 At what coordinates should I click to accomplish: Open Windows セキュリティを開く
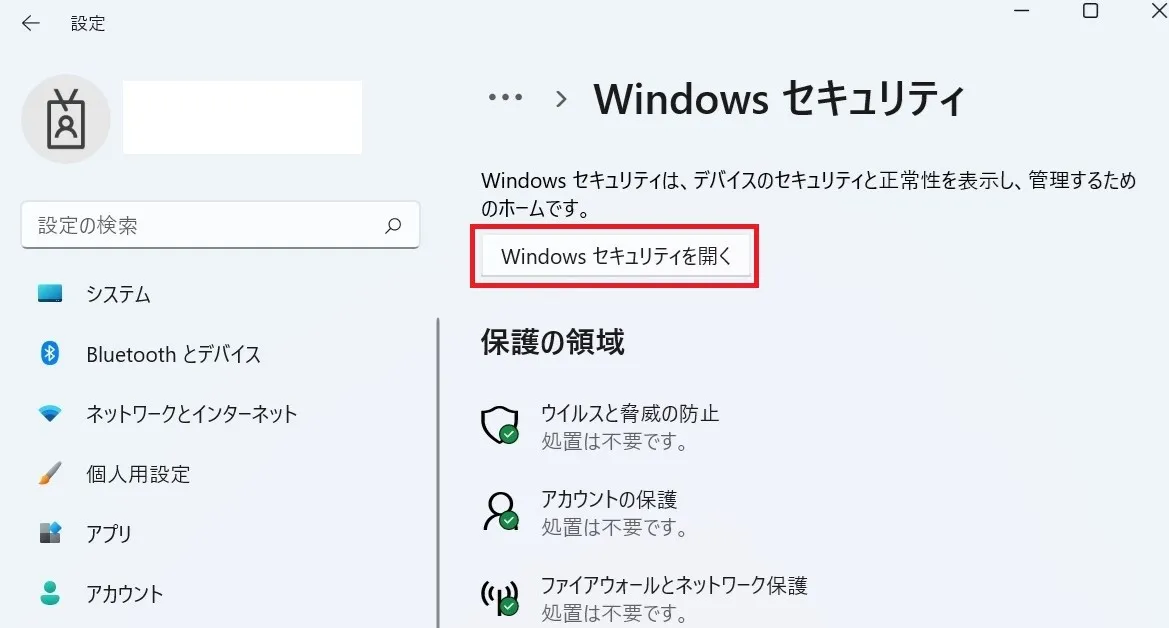pos(613,256)
